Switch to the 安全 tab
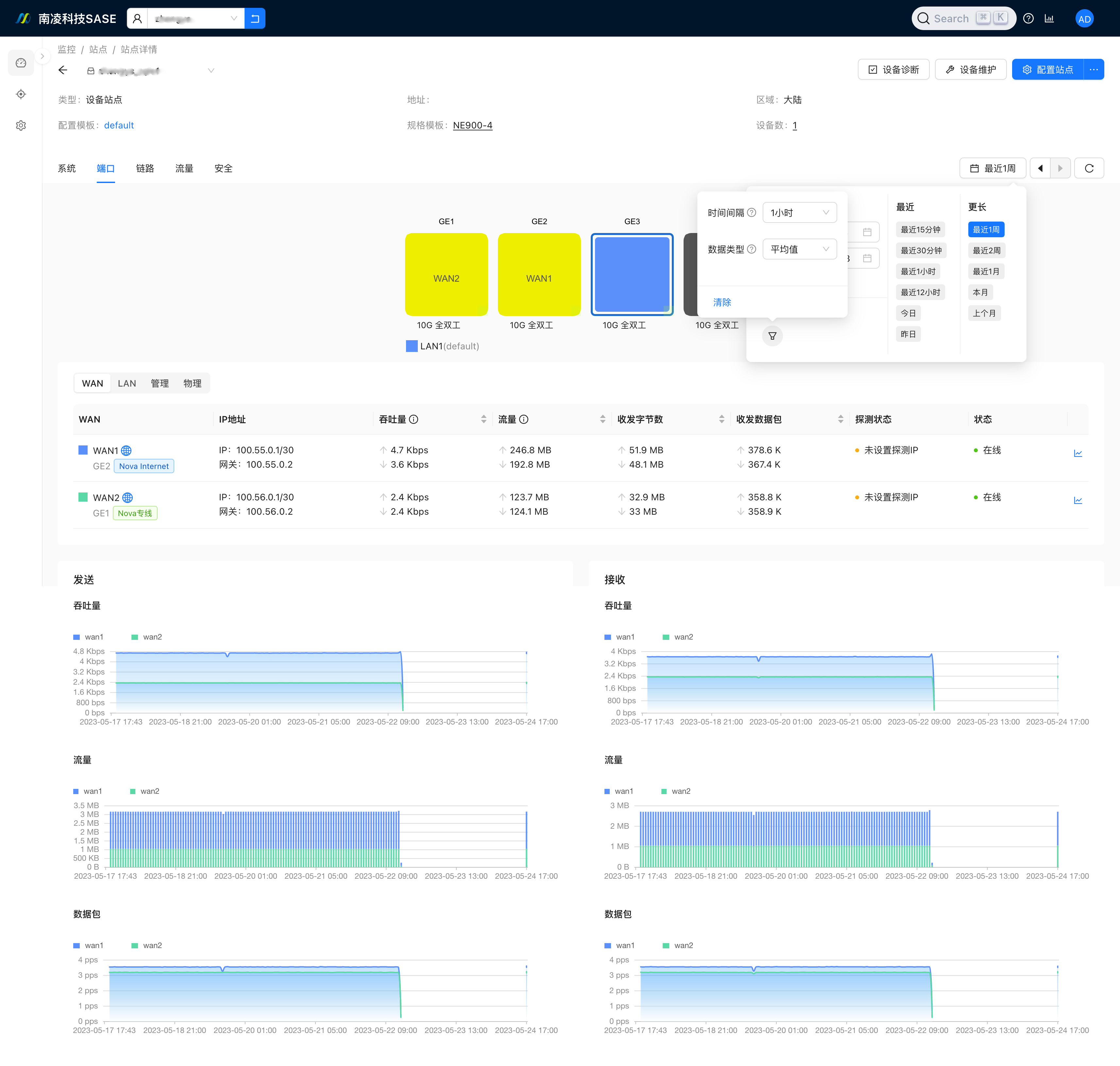Viewport: 1120px width, 1066px height. (223, 168)
